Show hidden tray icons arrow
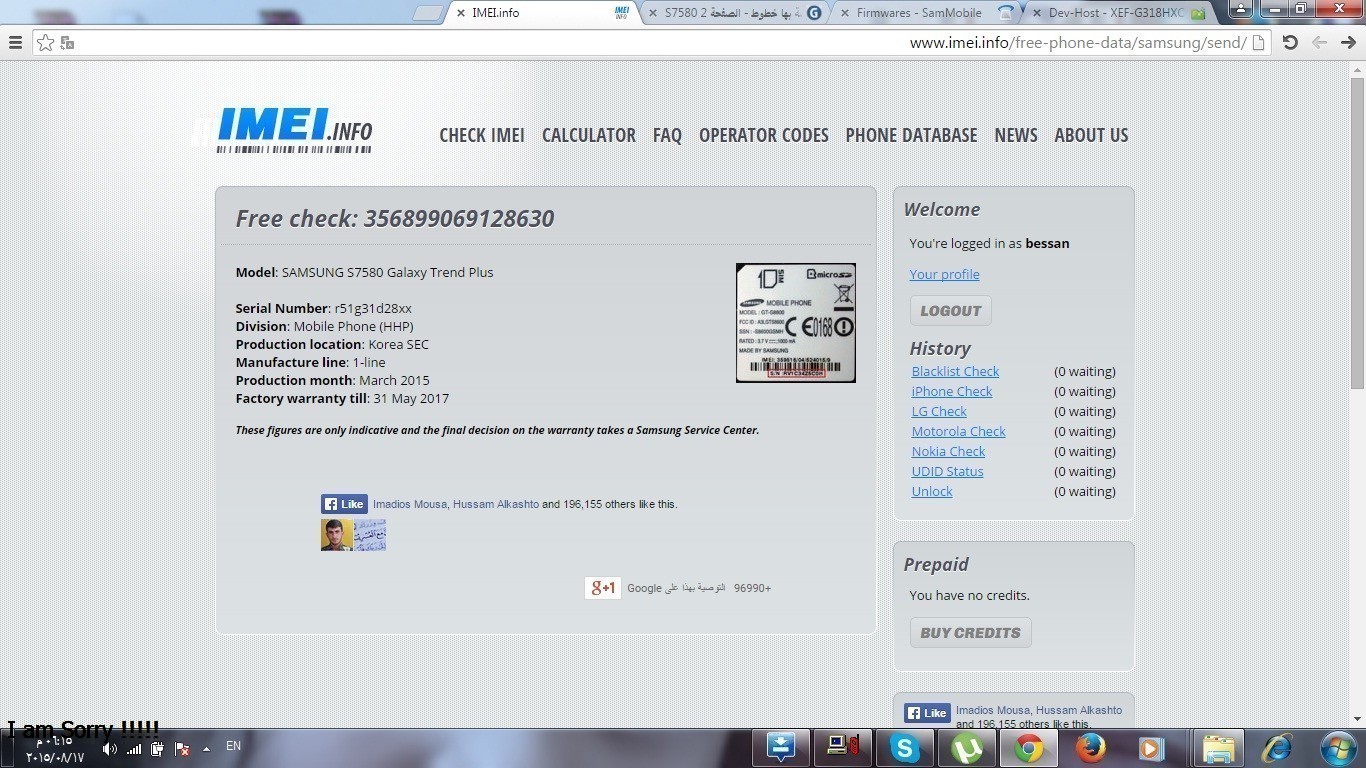This screenshot has width=1366, height=768. [x=206, y=749]
